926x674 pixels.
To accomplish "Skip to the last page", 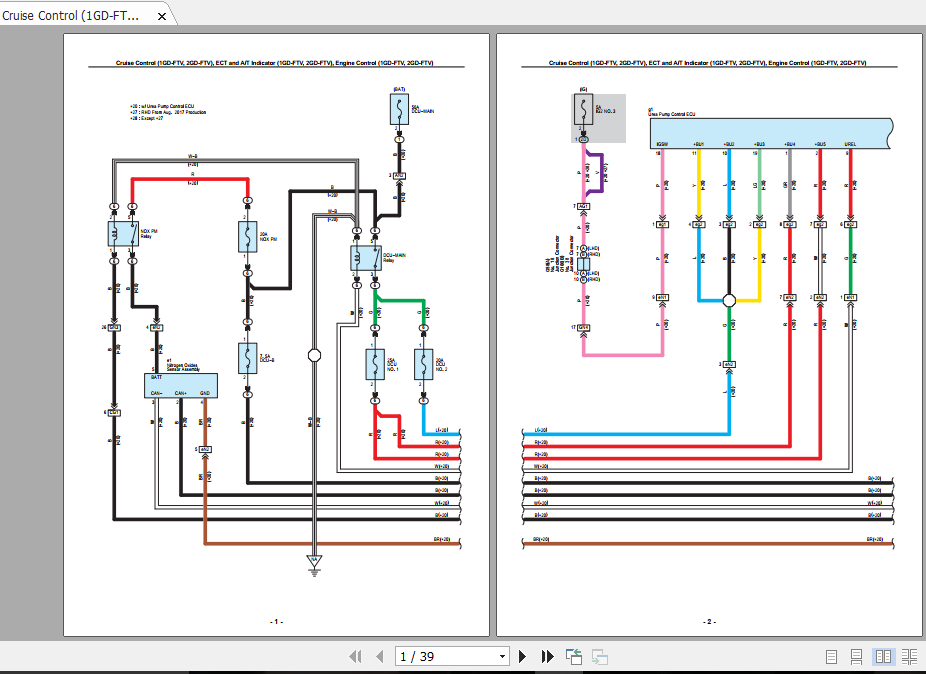I will coord(546,656).
